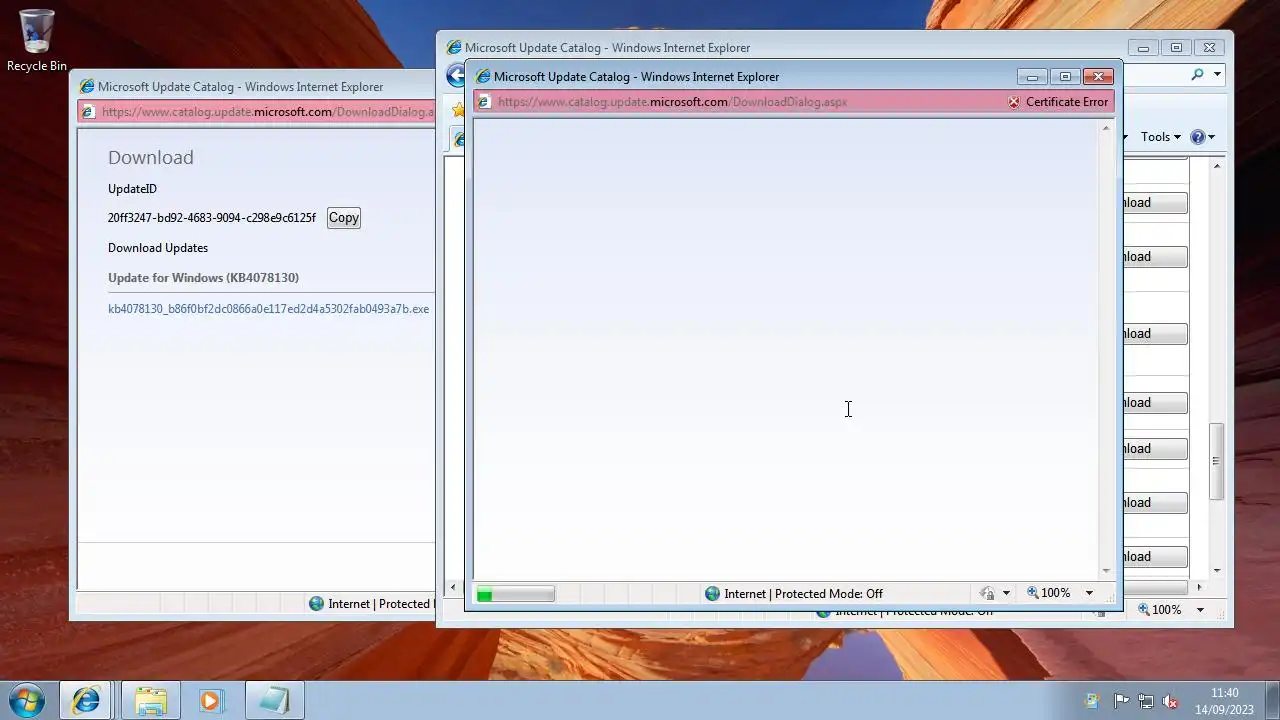The image size is (1280, 720).
Task: Click the 'Download' heading in left window
Action: click(x=151, y=157)
